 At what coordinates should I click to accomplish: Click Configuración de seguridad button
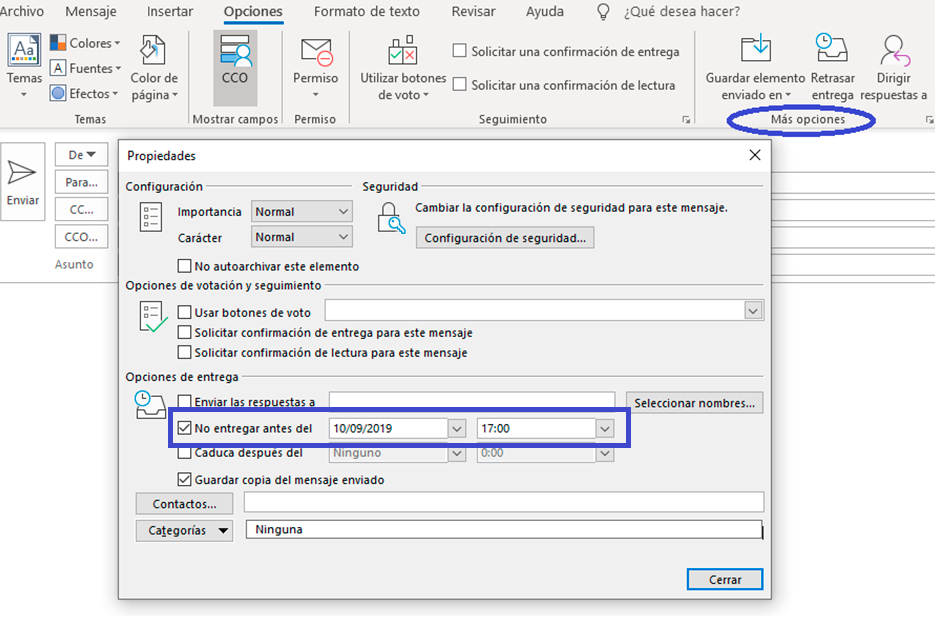(505, 237)
